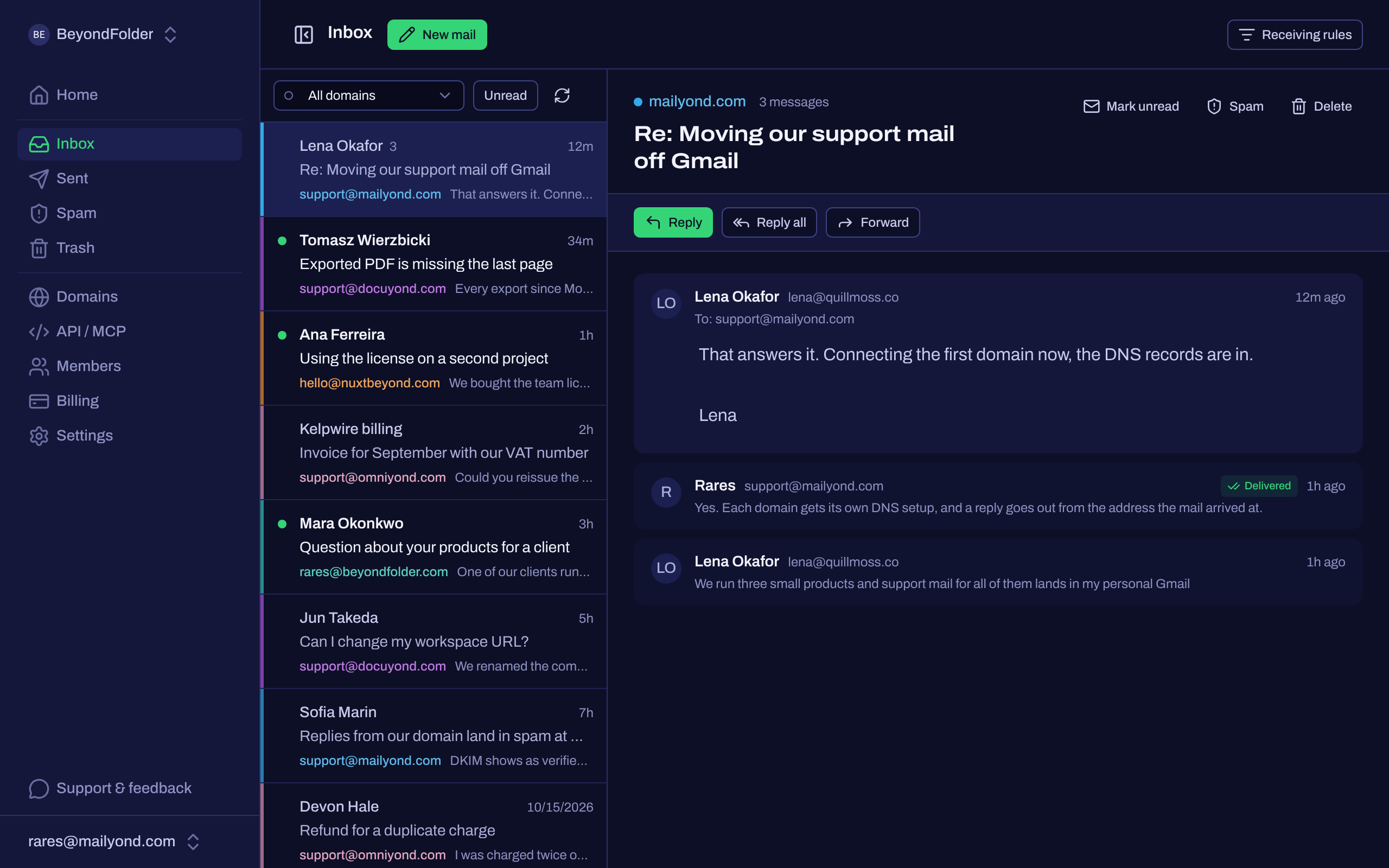The width and height of the screenshot is (1389, 868).
Task: Click the pencil icon on New mail
Action: pos(407,34)
